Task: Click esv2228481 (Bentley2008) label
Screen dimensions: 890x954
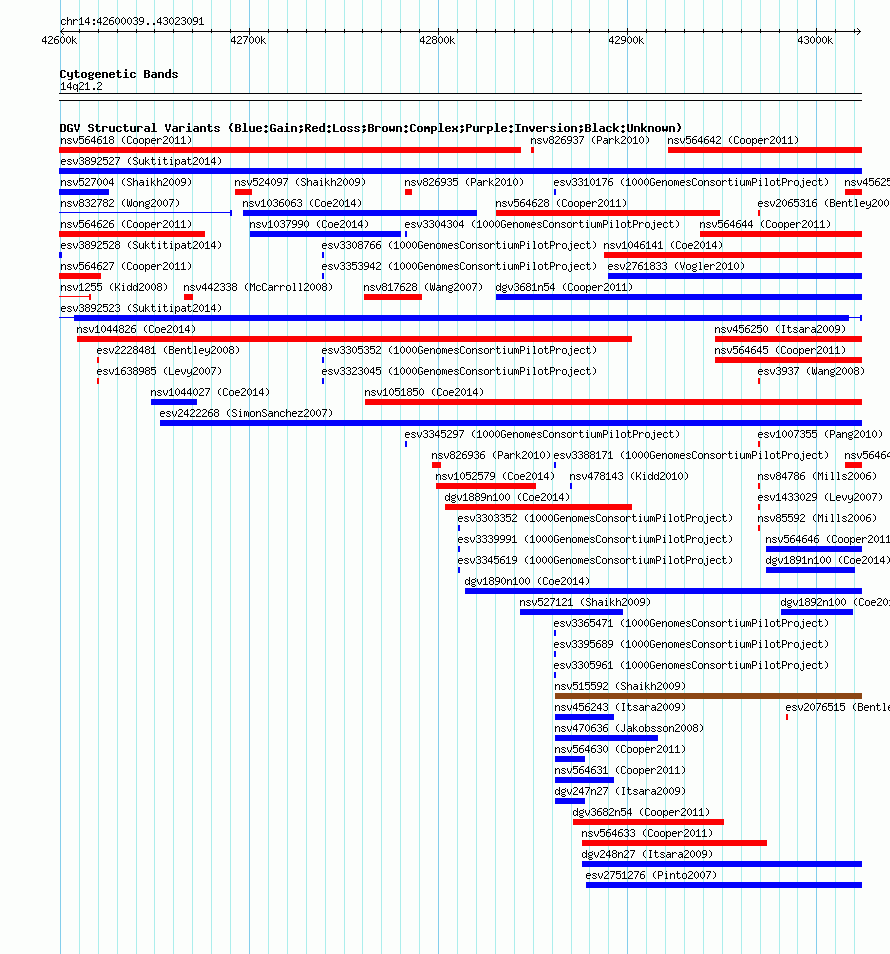Action: coord(168,350)
